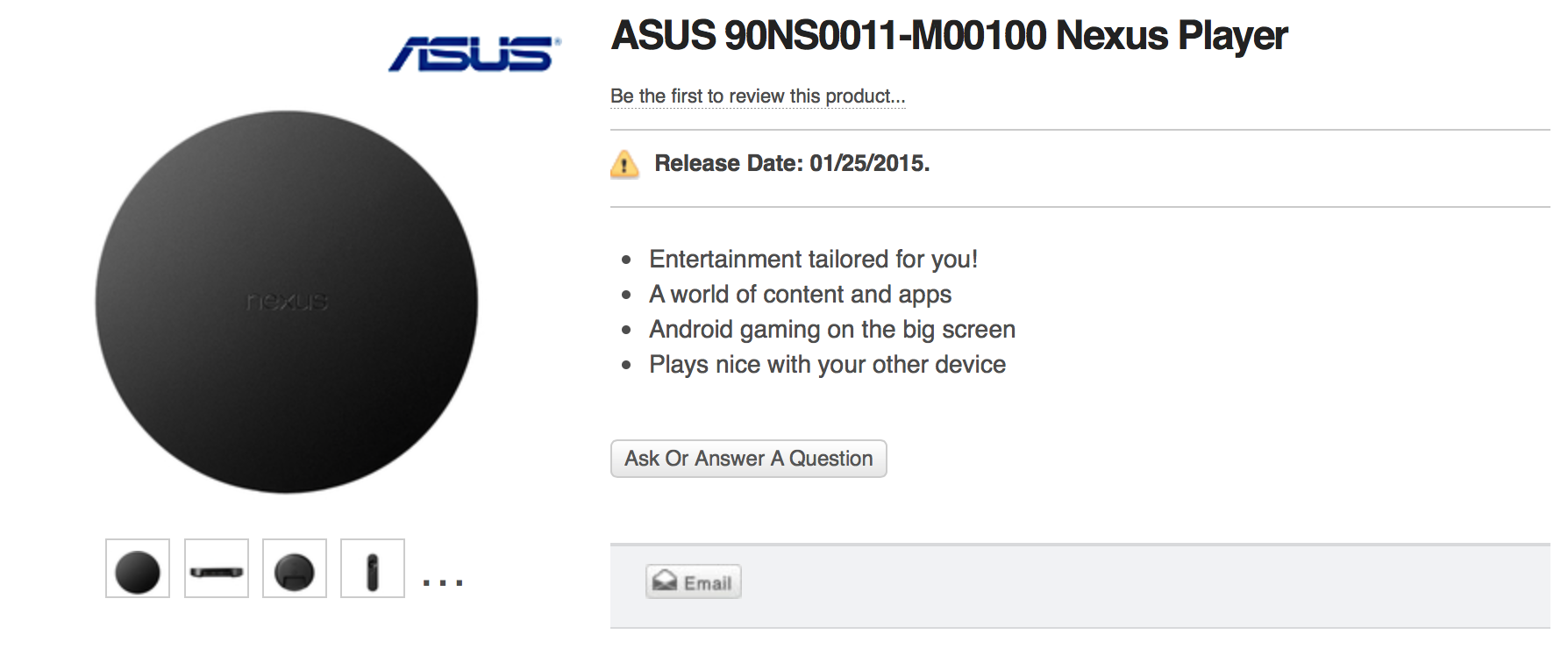The height and width of the screenshot is (670, 1568).
Task: Click 'Plays nice with your other device' bullet
Action: tap(827, 365)
